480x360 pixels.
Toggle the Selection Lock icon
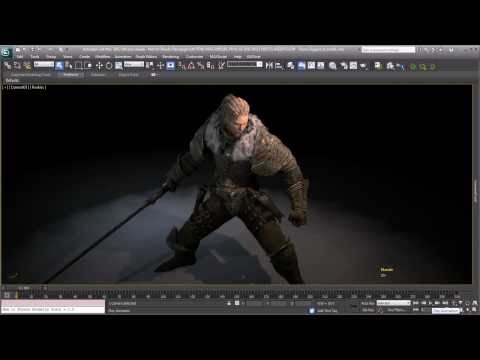coord(229,303)
